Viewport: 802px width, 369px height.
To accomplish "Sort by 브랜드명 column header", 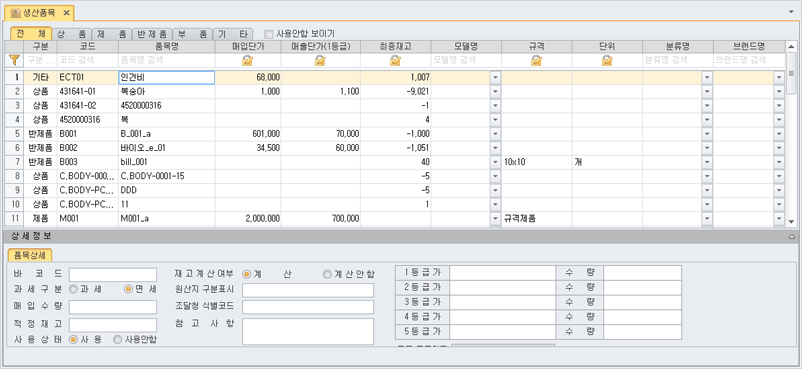I will coord(749,47).
